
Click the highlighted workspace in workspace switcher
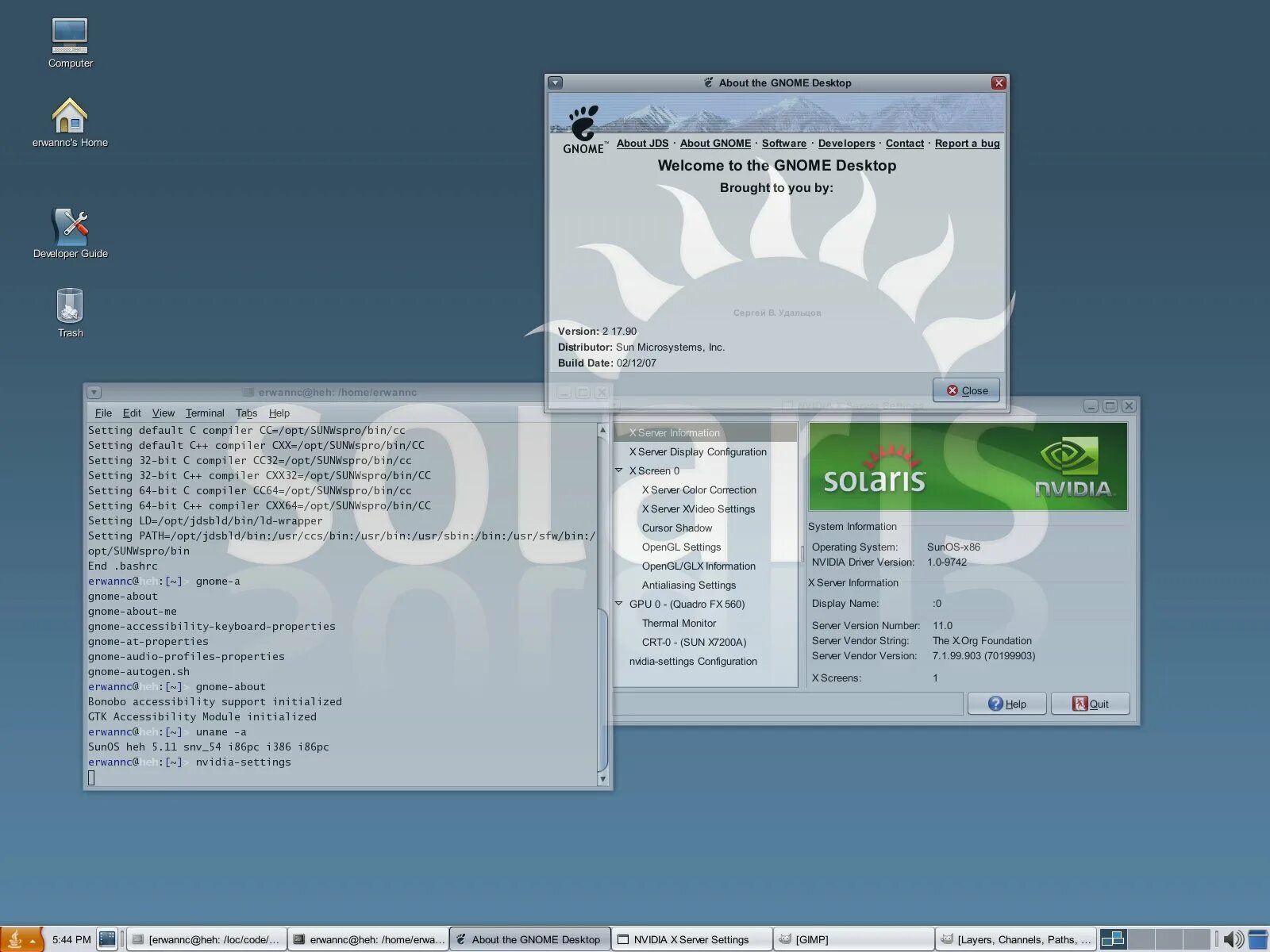click(x=1113, y=939)
